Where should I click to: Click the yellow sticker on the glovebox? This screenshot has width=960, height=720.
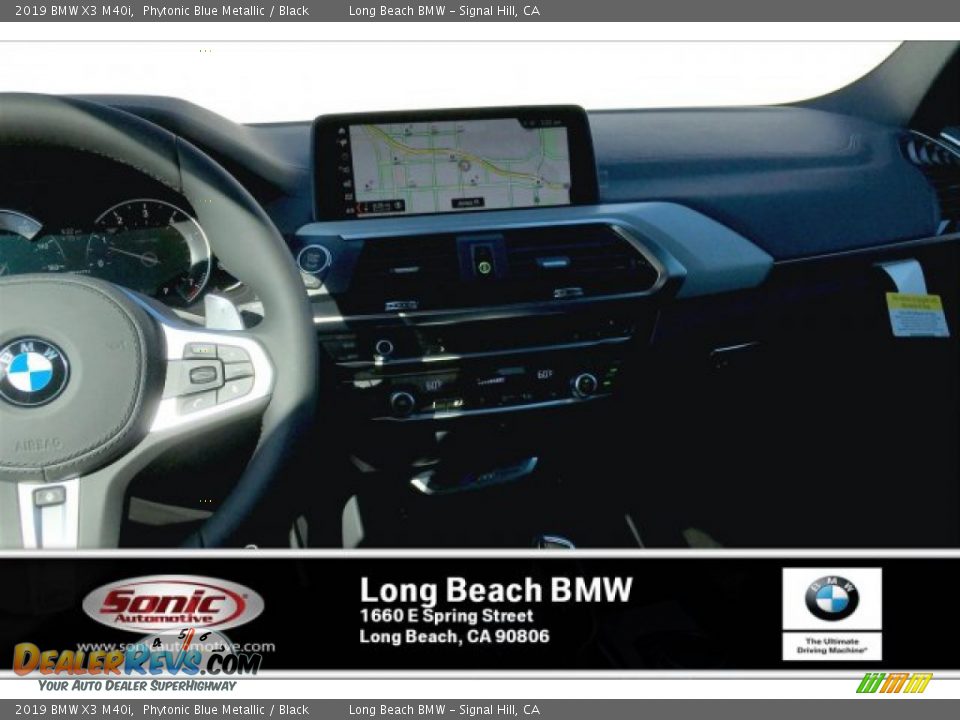pos(916,314)
